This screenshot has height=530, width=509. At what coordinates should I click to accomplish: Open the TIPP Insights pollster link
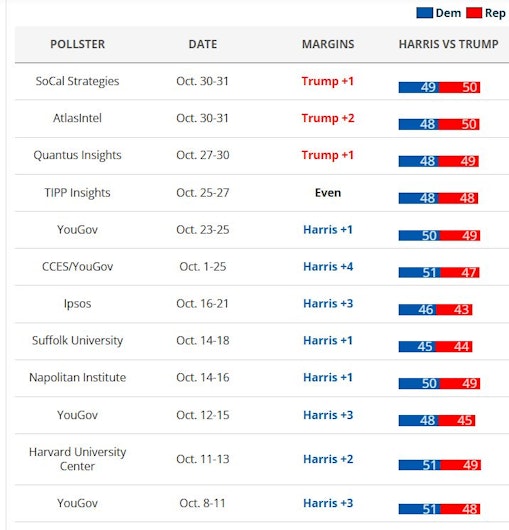tap(77, 193)
